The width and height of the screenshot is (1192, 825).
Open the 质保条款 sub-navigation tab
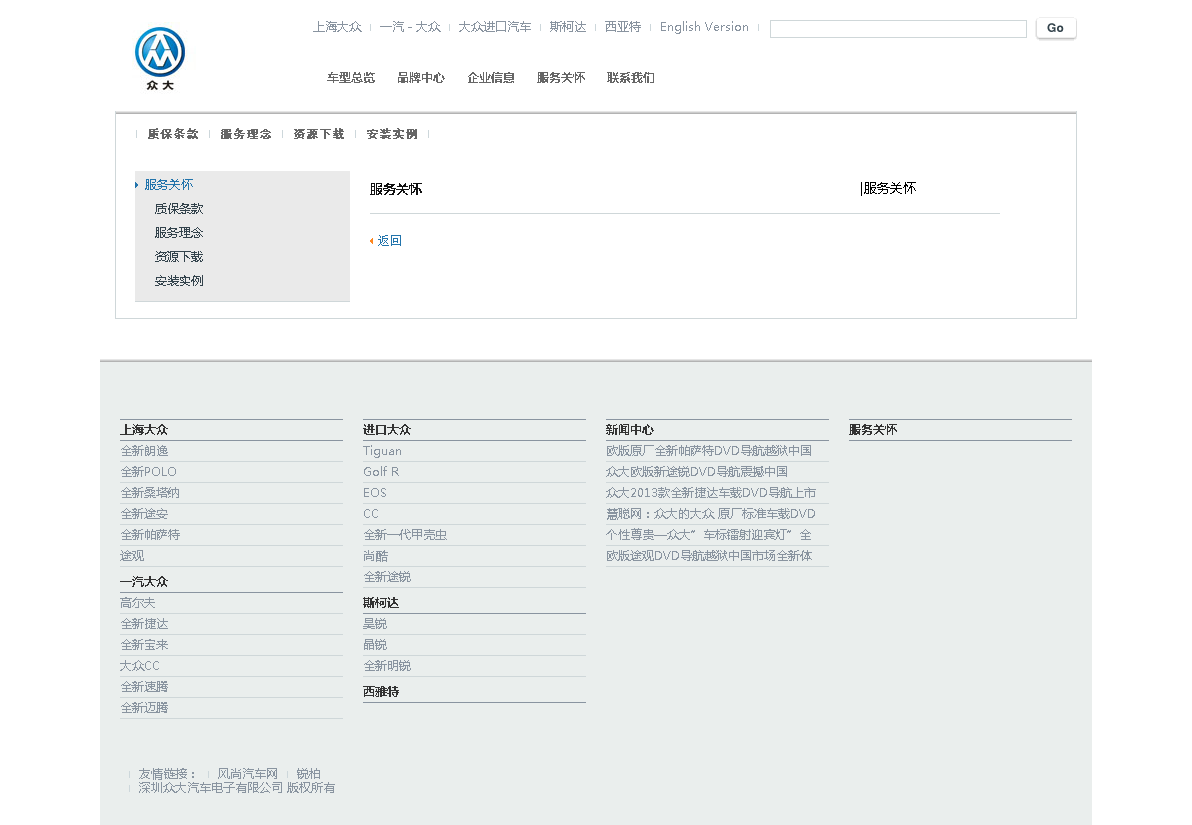pyautogui.click(x=173, y=134)
